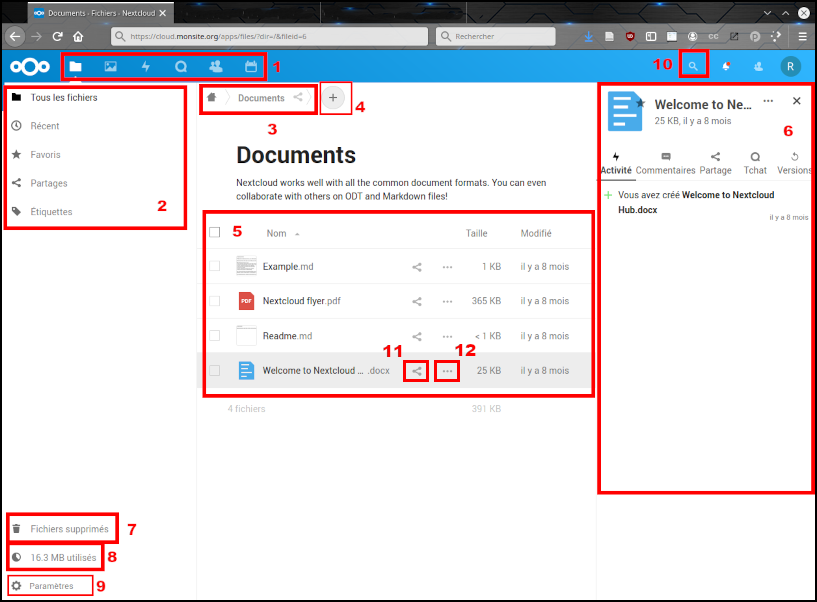Sort files by the Nom column header

[x=276, y=233]
